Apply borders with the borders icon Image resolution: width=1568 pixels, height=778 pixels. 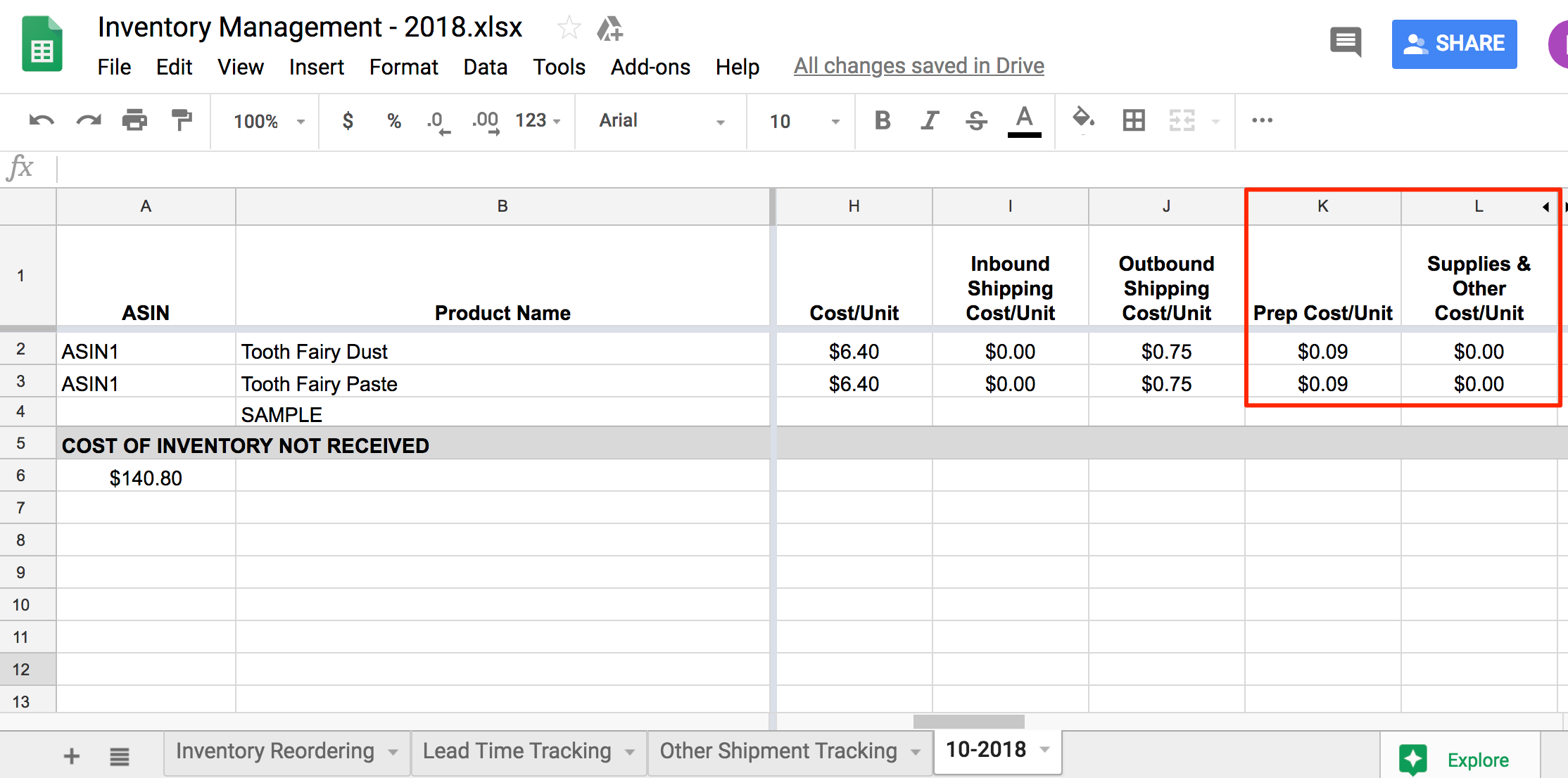[x=1134, y=120]
